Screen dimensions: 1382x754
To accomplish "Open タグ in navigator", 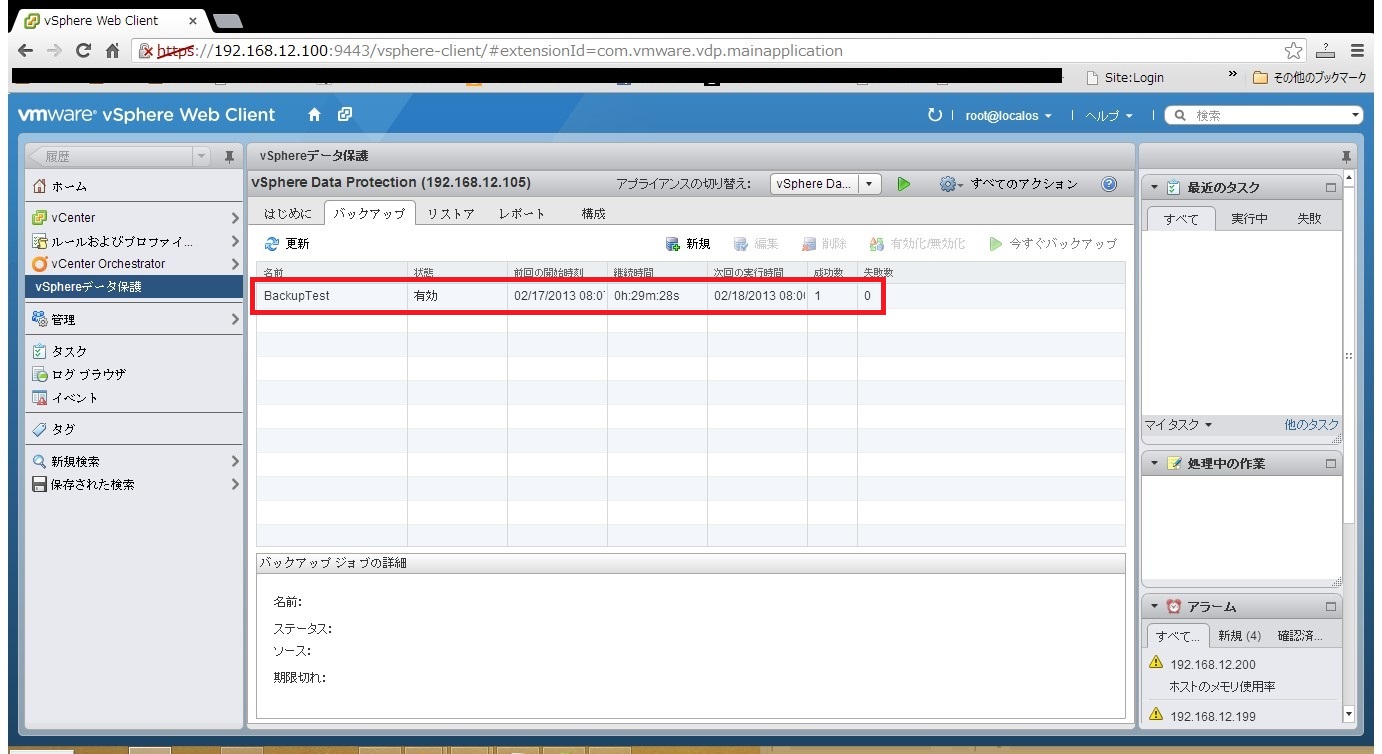I will click(x=134, y=429).
